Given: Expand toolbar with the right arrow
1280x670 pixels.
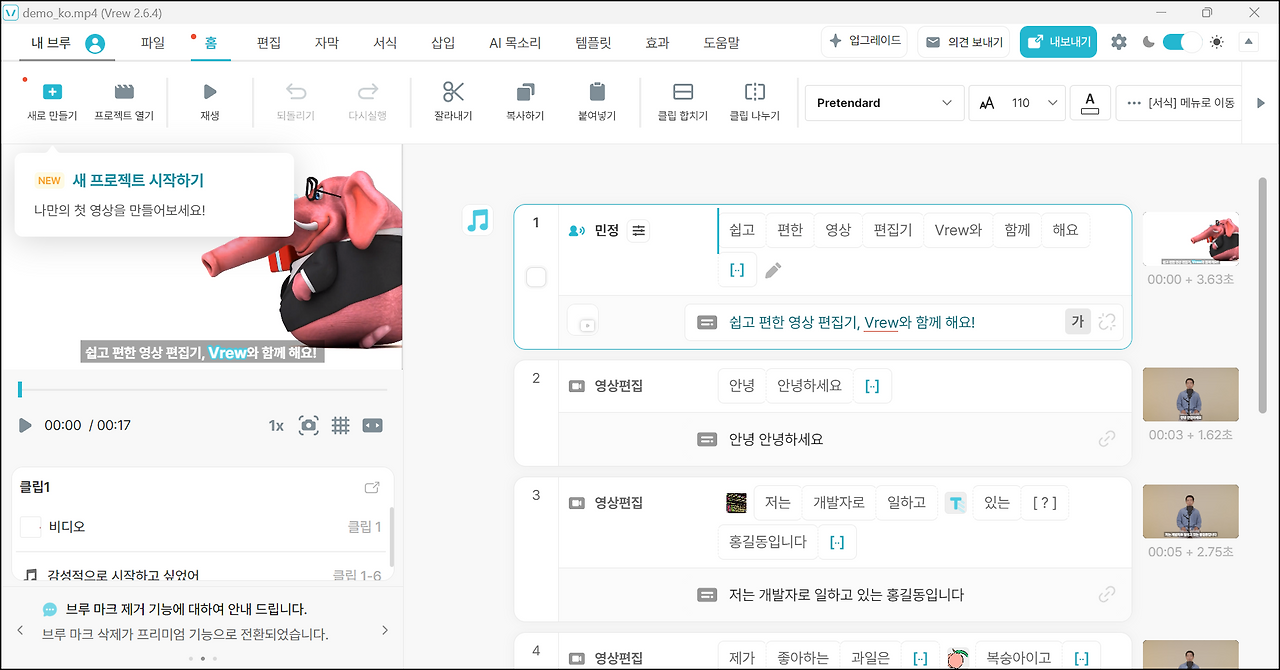Looking at the screenshot, I should [1260, 103].
